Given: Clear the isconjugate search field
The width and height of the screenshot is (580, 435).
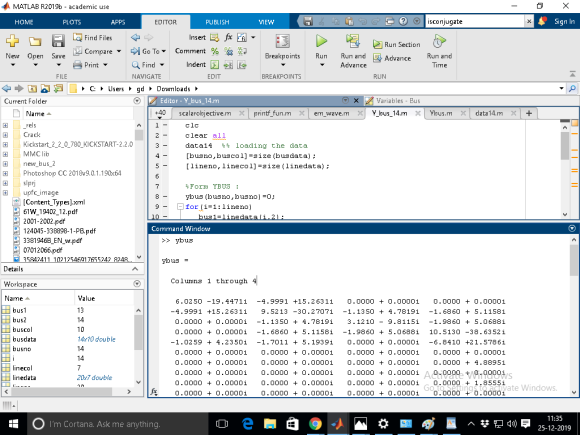Looking at the screenshot, I should coord(529,22).
